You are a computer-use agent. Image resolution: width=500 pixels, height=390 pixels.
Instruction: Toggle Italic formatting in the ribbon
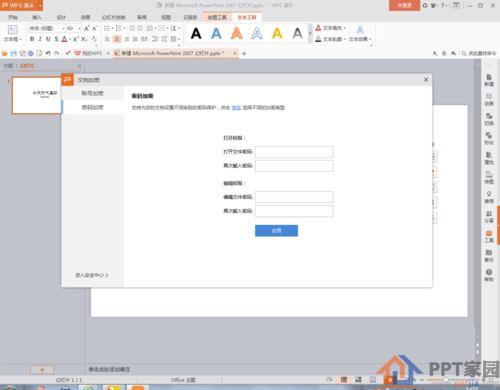pos(40,39)
